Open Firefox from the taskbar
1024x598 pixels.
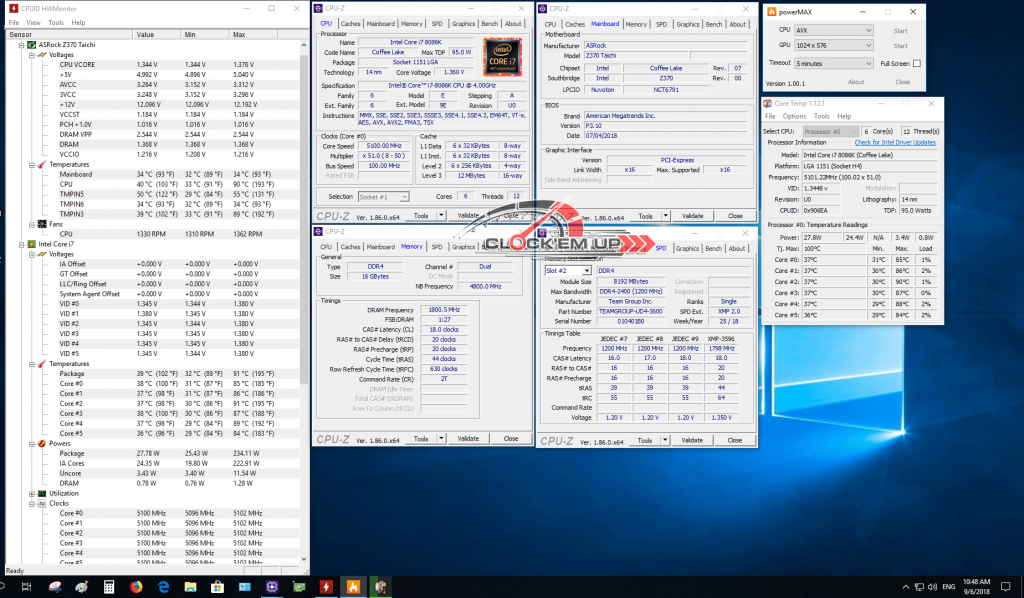(136, 587)
